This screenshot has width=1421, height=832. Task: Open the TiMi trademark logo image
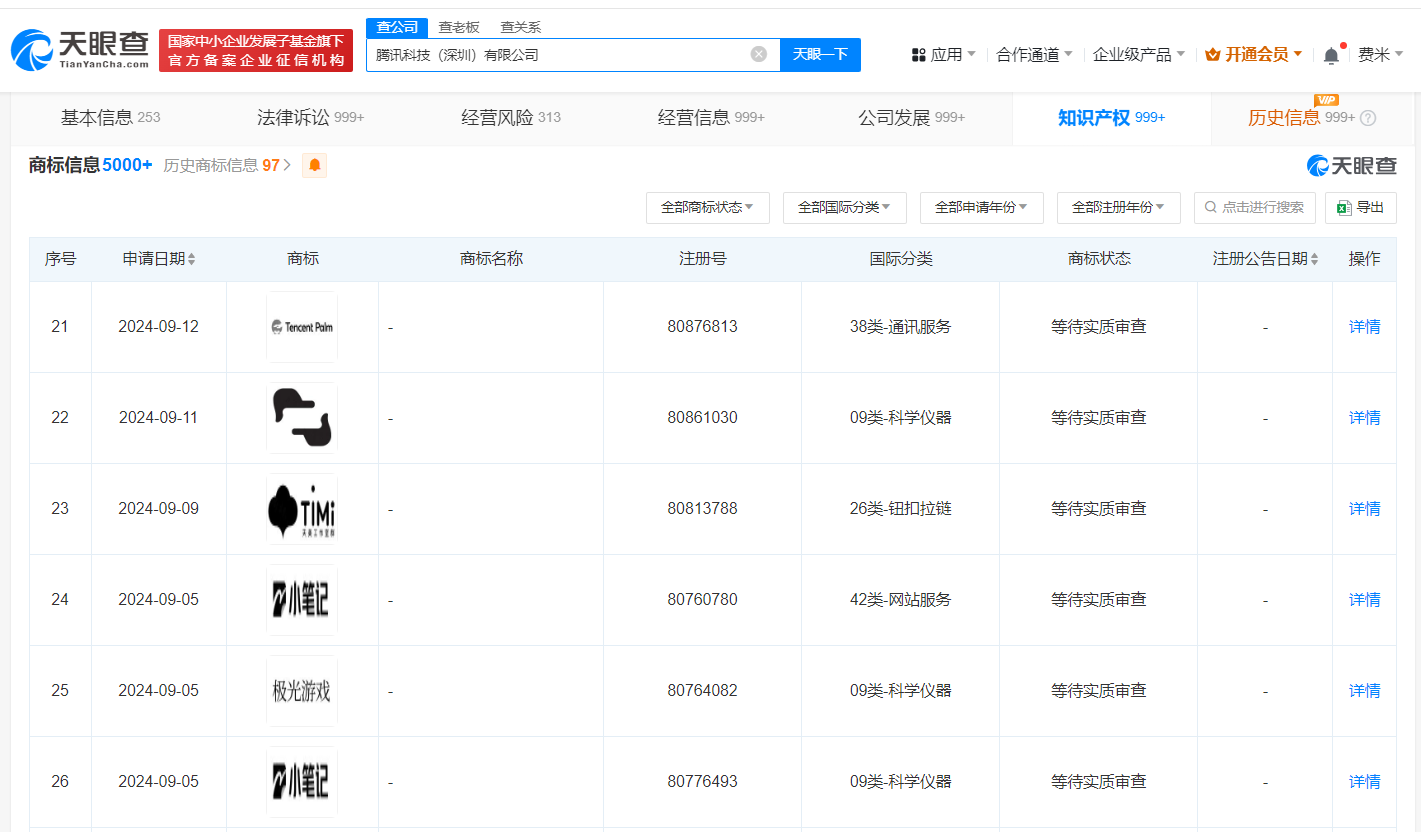[302, 509]
